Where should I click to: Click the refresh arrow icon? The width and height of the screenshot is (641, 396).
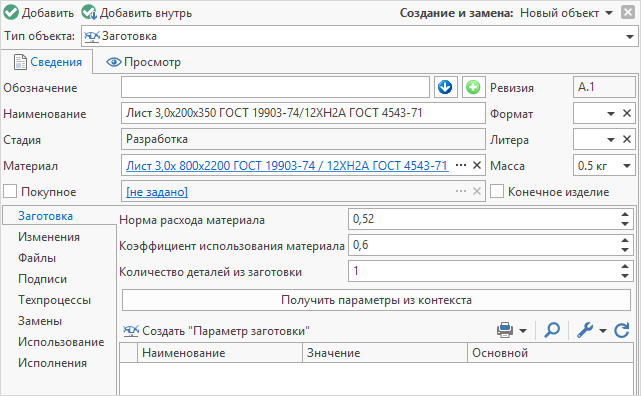click(622, 330)
